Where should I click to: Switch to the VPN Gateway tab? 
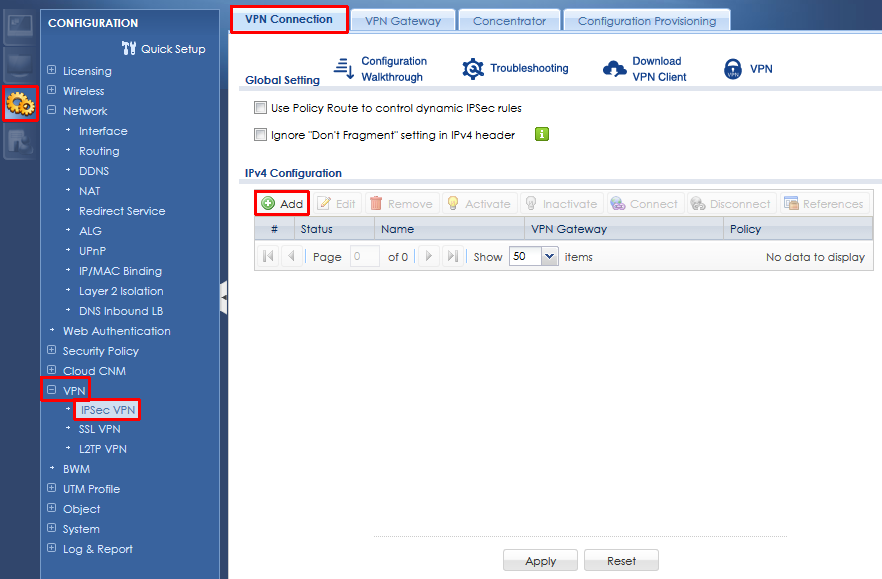click(x=402, y=20)
